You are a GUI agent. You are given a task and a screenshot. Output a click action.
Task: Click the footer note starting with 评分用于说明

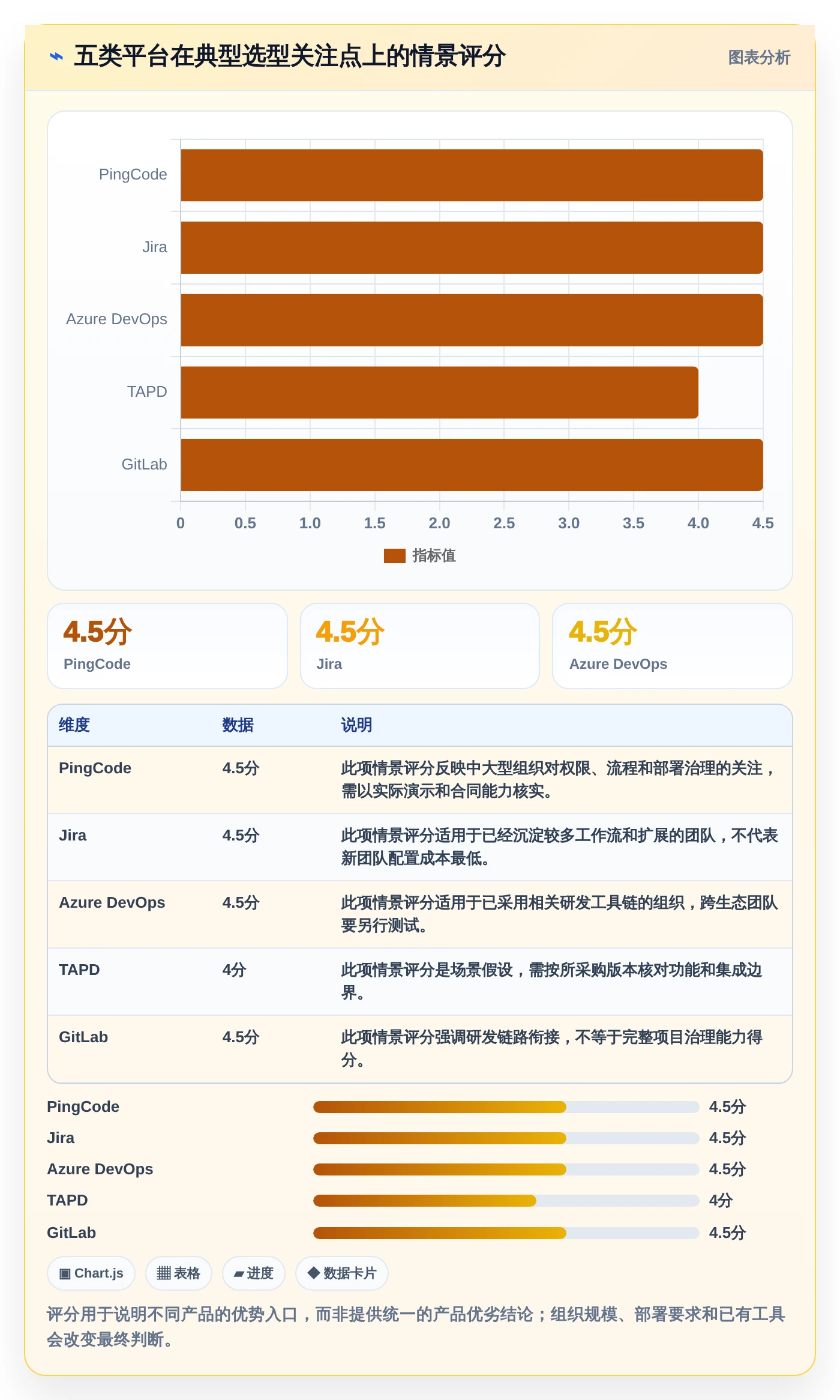coord(416,1327)
